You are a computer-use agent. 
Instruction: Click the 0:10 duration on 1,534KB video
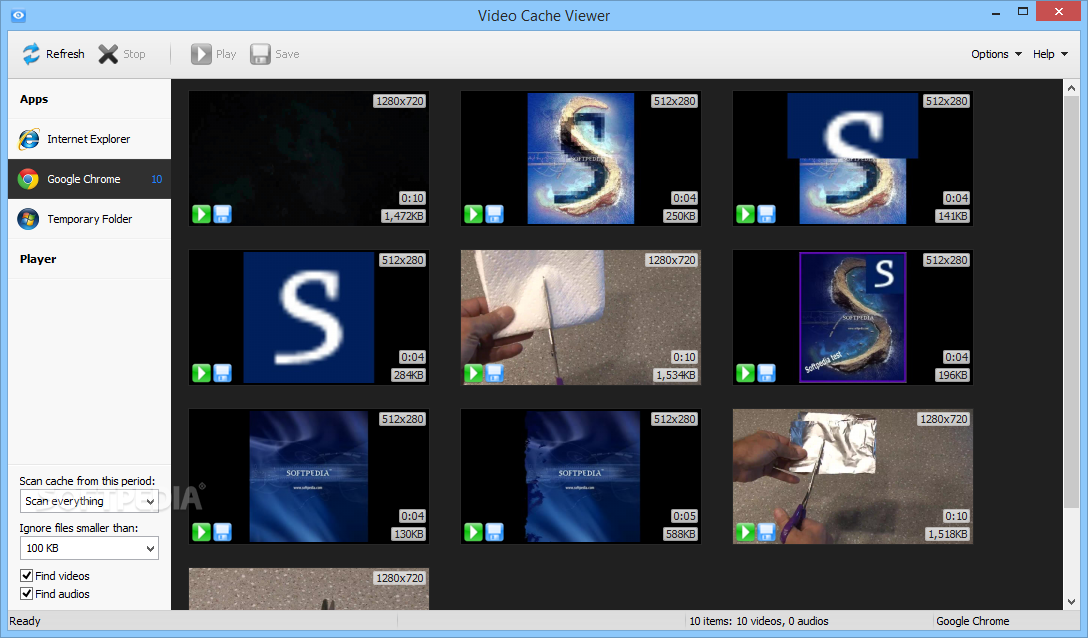[x=684, y=357]
